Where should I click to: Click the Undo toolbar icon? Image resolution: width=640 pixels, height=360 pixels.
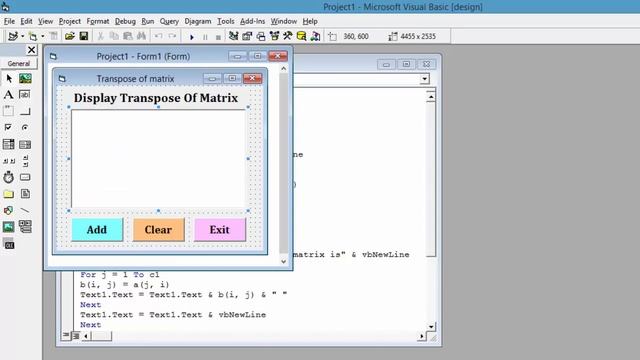pos(158,36)
